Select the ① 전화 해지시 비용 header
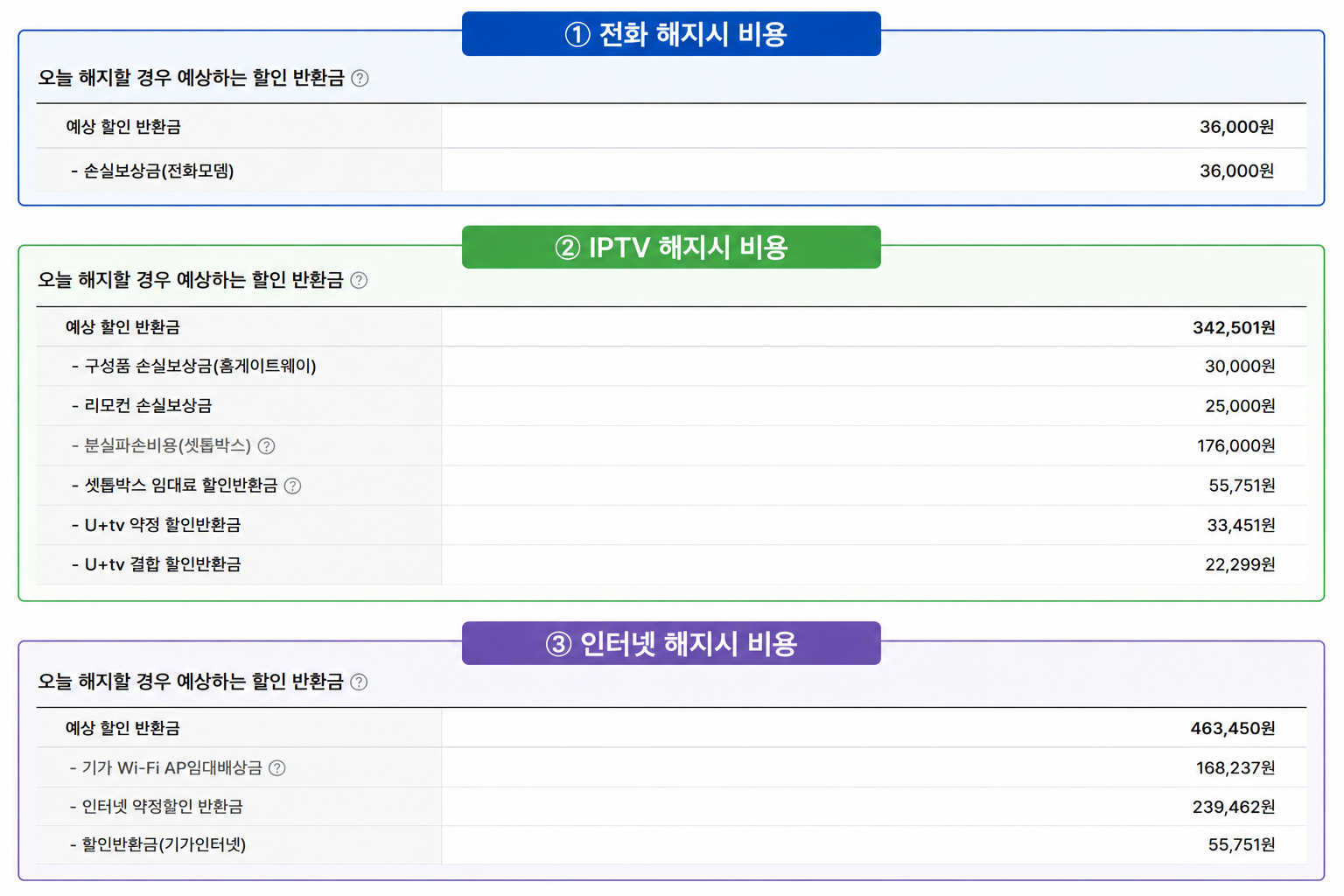 (671, 34)
